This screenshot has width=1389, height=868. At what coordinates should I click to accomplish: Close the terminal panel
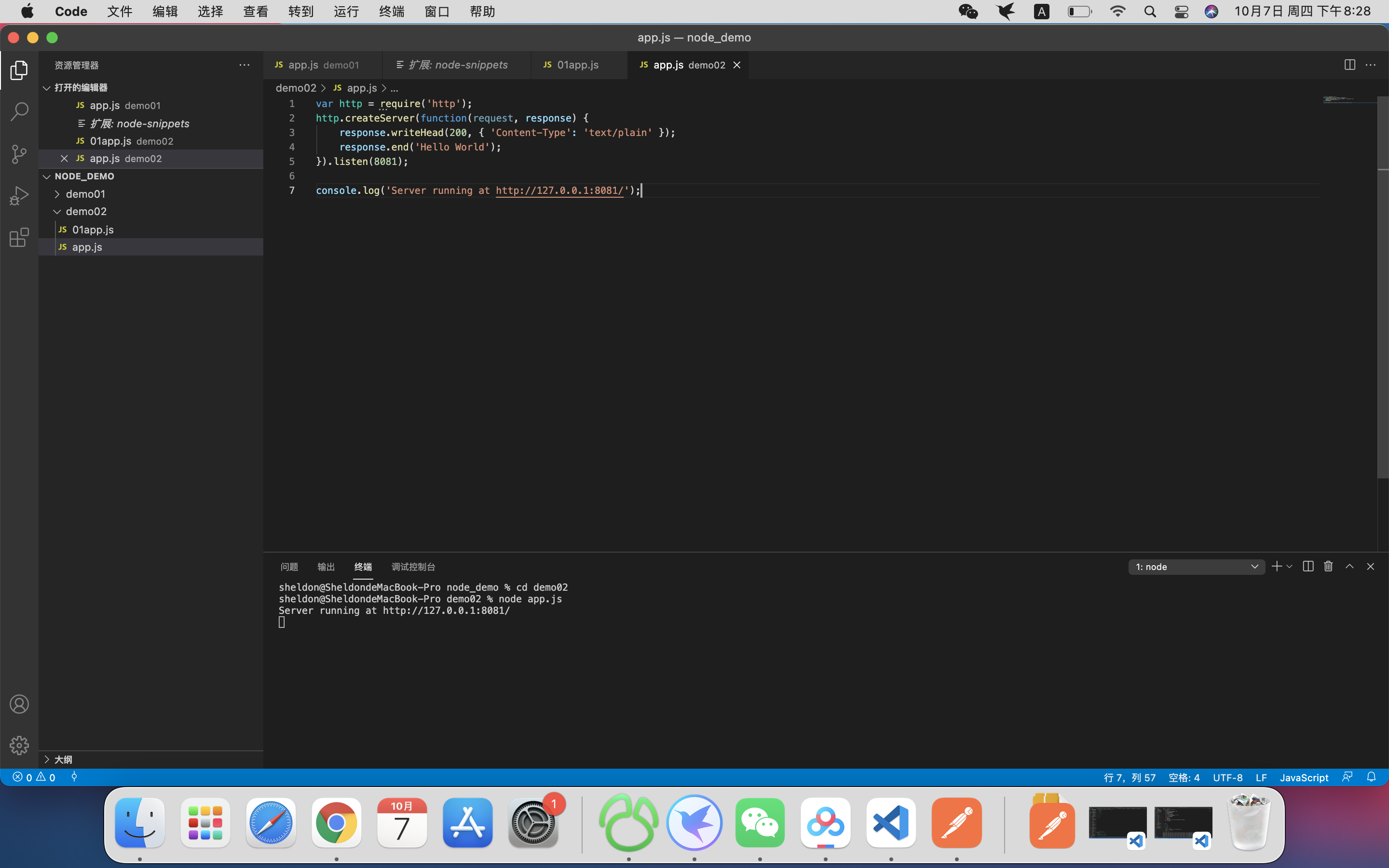tap(1371, 567)
